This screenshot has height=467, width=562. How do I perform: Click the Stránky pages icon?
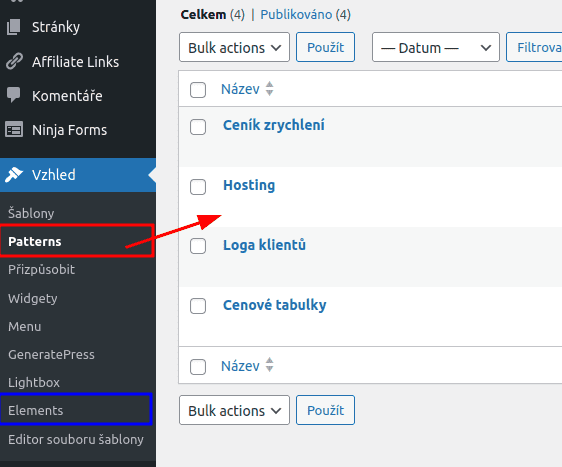click(x=14, y=27)
